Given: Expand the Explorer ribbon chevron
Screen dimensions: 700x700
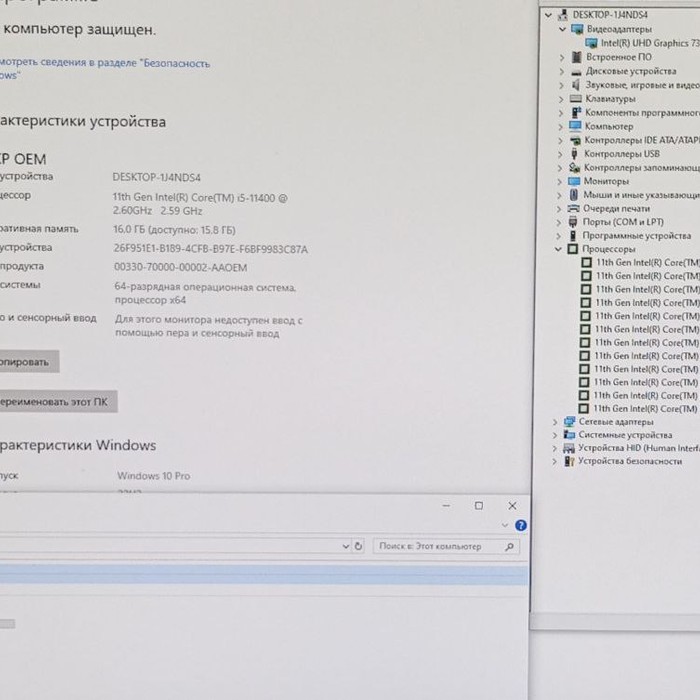Looking at the screenshot, I should point(505,525).
